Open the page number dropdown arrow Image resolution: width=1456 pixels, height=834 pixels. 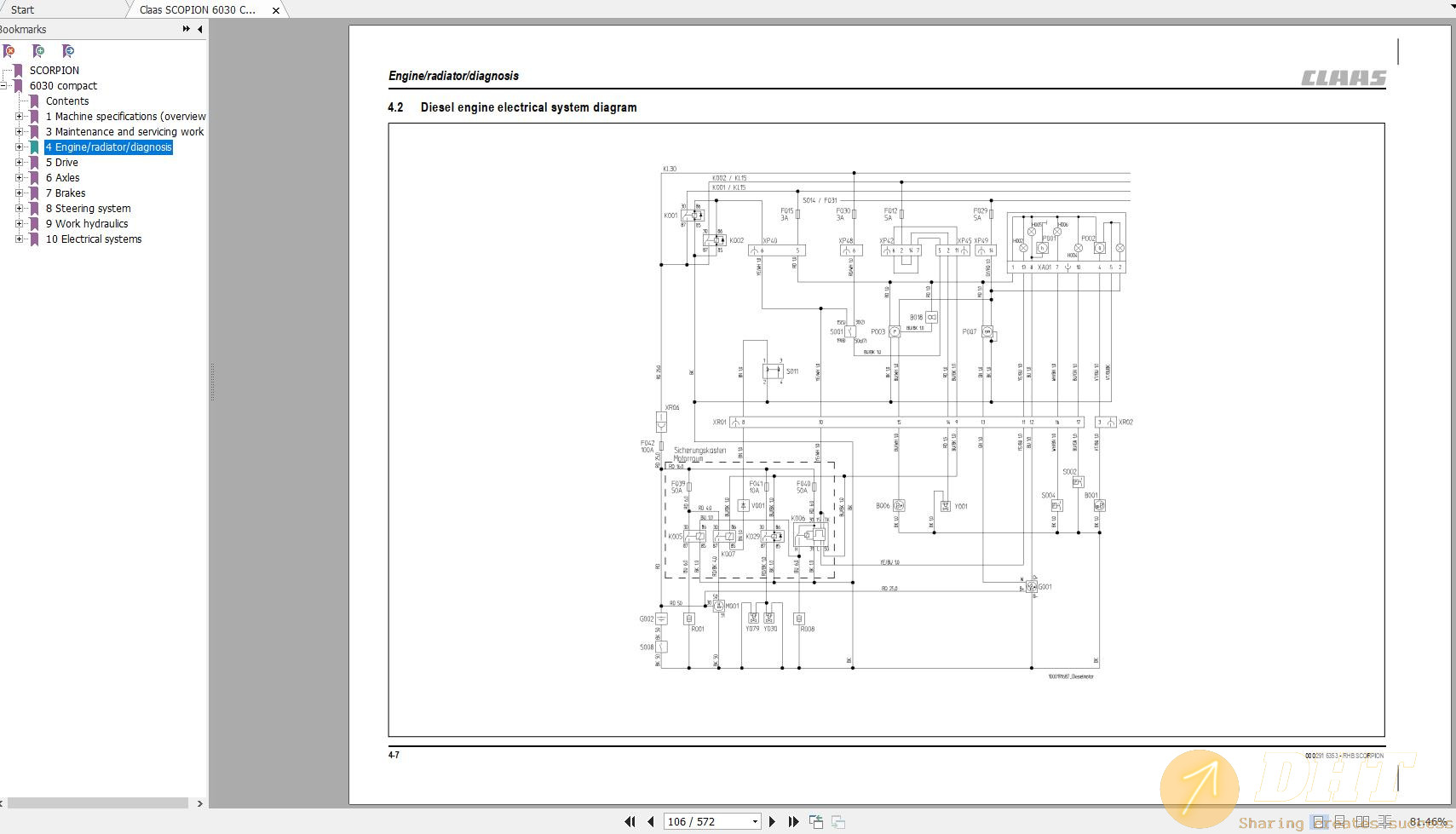755,822
